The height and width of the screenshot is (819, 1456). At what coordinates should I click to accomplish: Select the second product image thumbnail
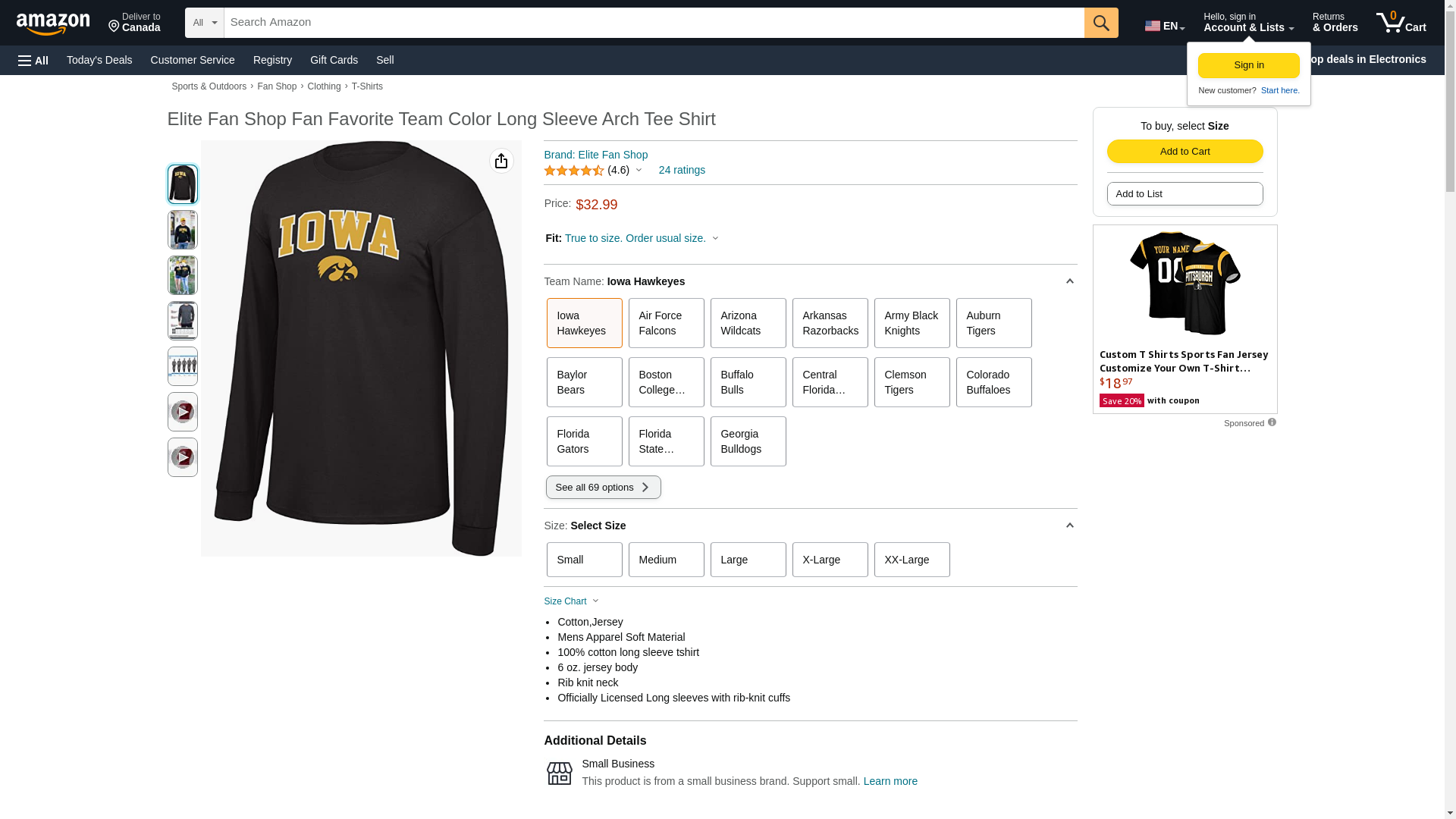pyautogui.click(x=182, y=230)
